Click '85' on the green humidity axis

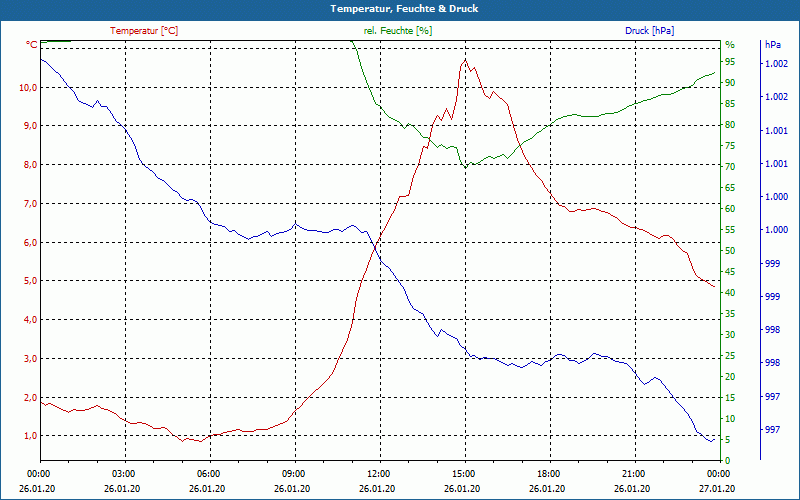click(x=730, y=104)
